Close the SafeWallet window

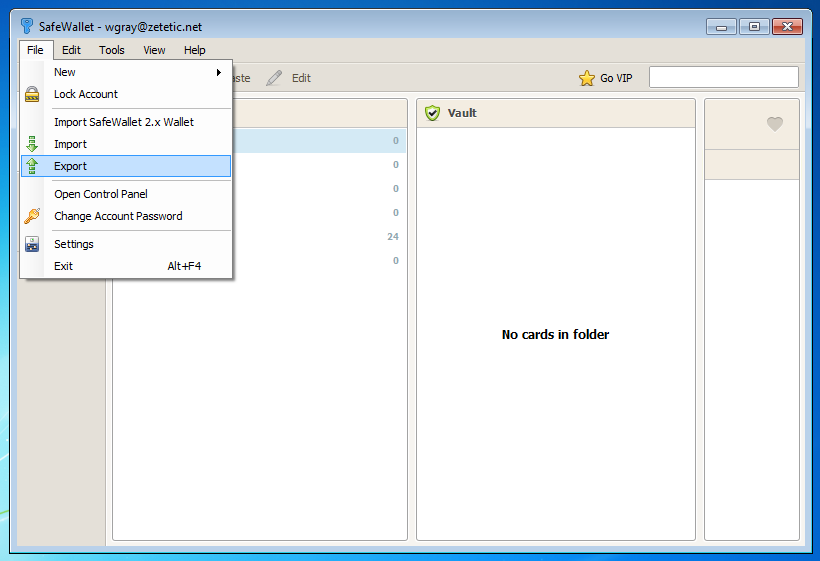click(x=788, y=27)
